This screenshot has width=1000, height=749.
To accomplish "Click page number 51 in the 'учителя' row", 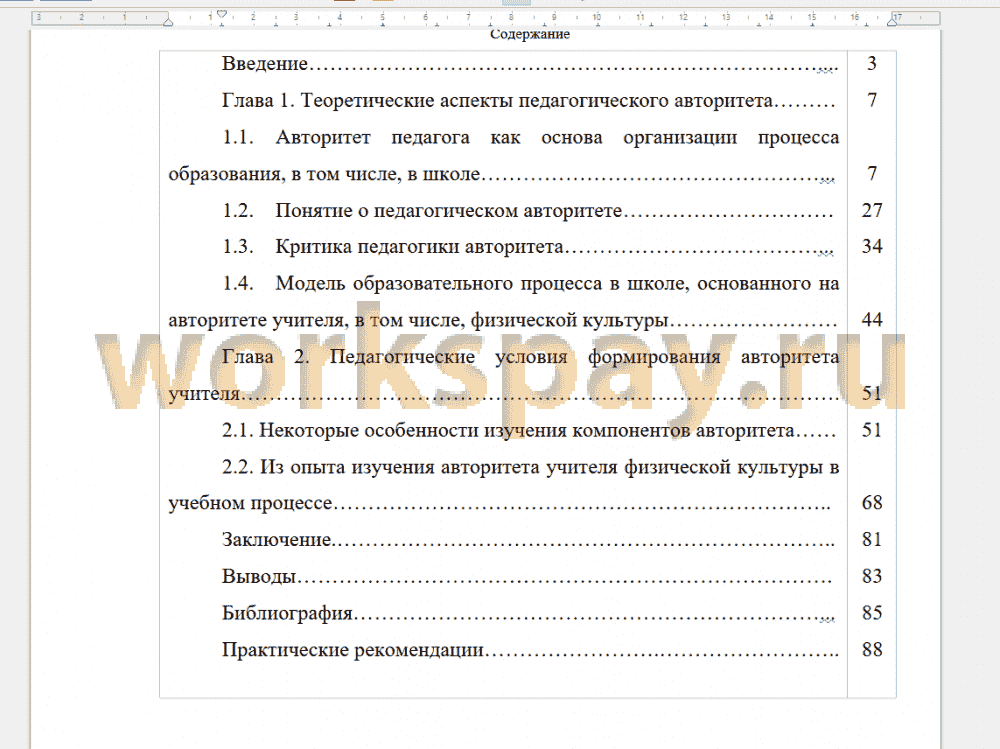I will point(872,394).
